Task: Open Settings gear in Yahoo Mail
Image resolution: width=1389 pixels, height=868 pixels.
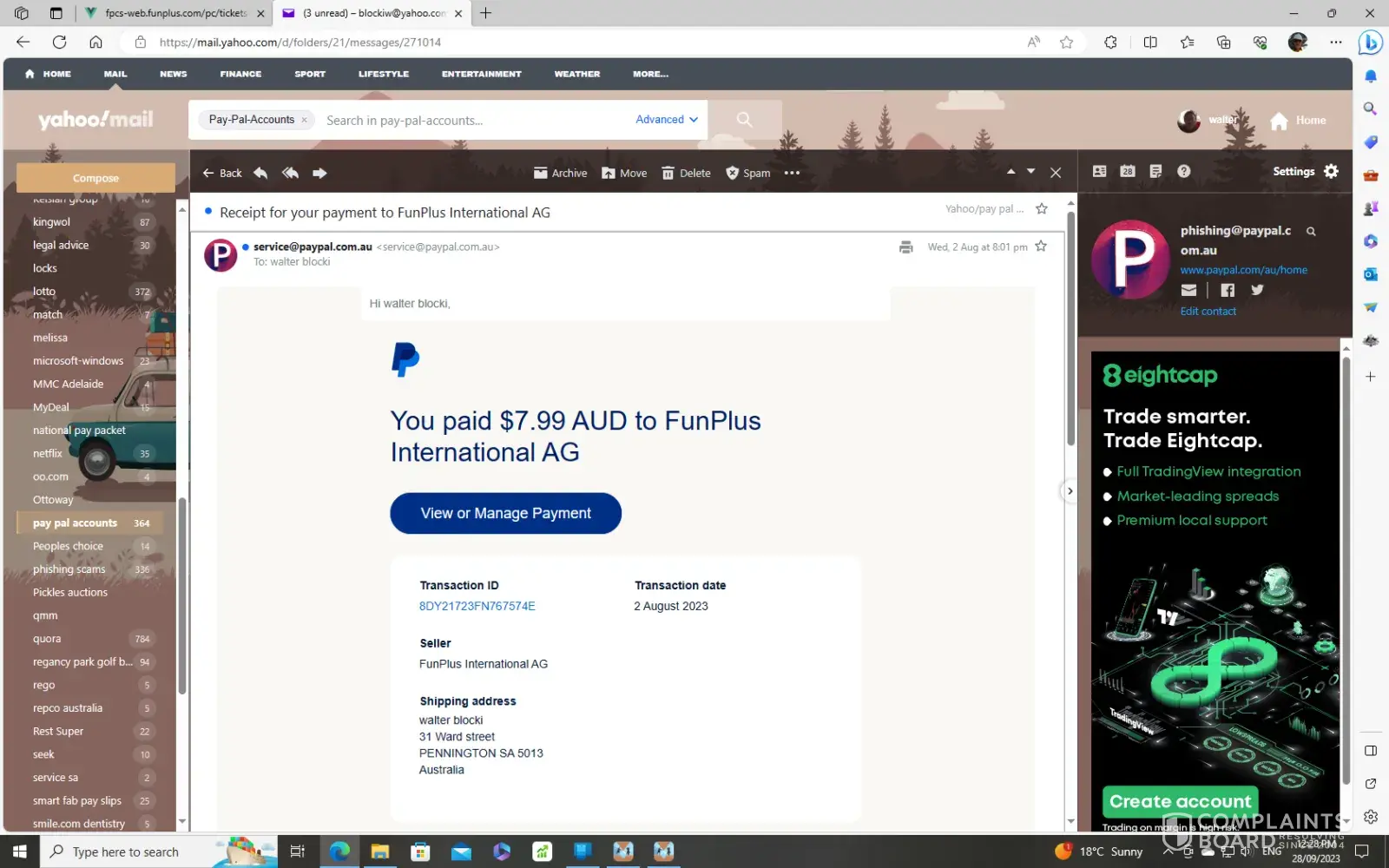Action: [x=1331, y=172]
